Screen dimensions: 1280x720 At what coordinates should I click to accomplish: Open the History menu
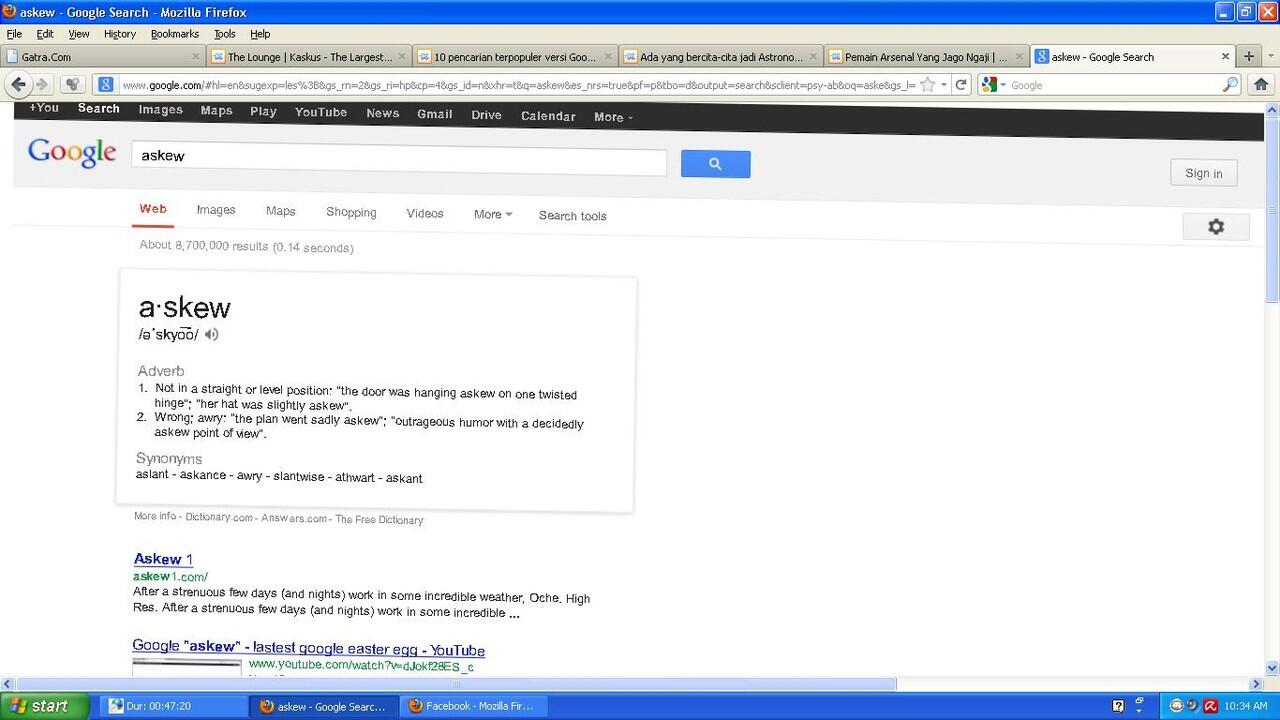pos(120,34)
